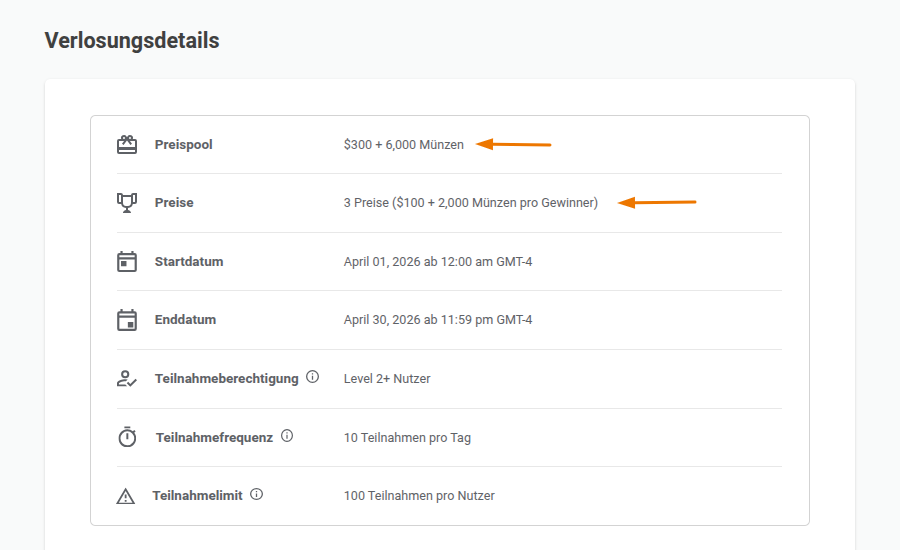
Task: Click the Preispool label
Action: pos(184,145)
